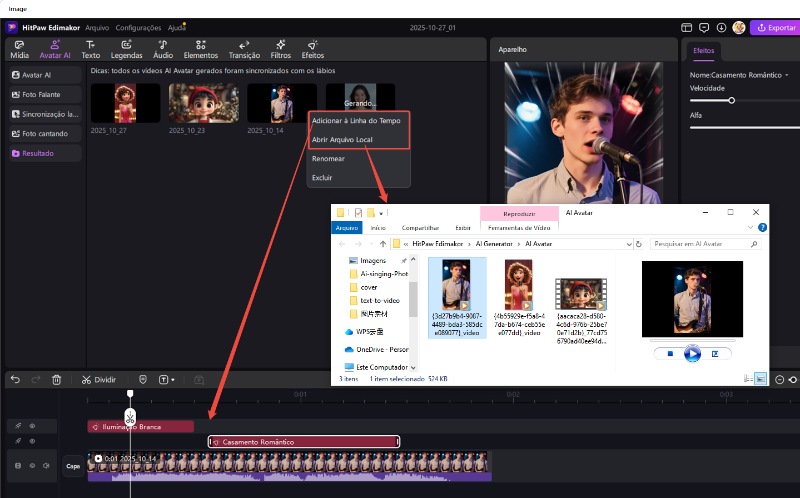
Task: Click play button in Explorer preview player
Action: click(x=692, y=354)
